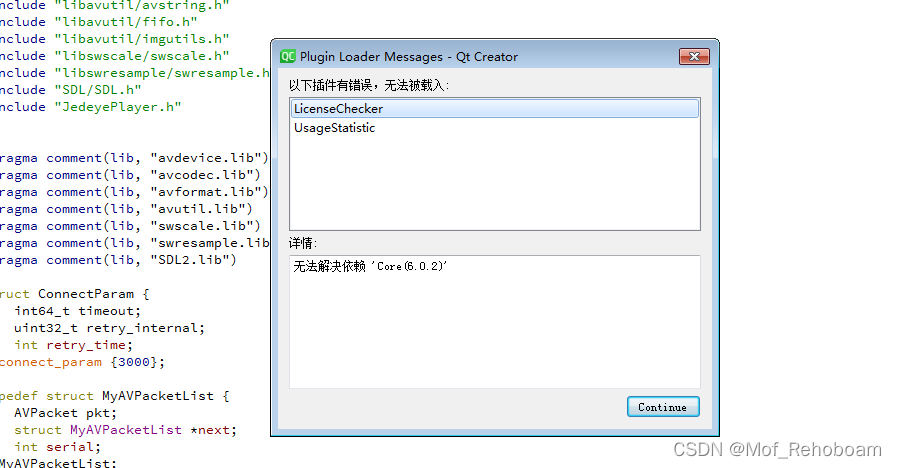Click the "swscale.lib" pragma comment line
This screenshot has height=468, width=897.
(130, 226)
